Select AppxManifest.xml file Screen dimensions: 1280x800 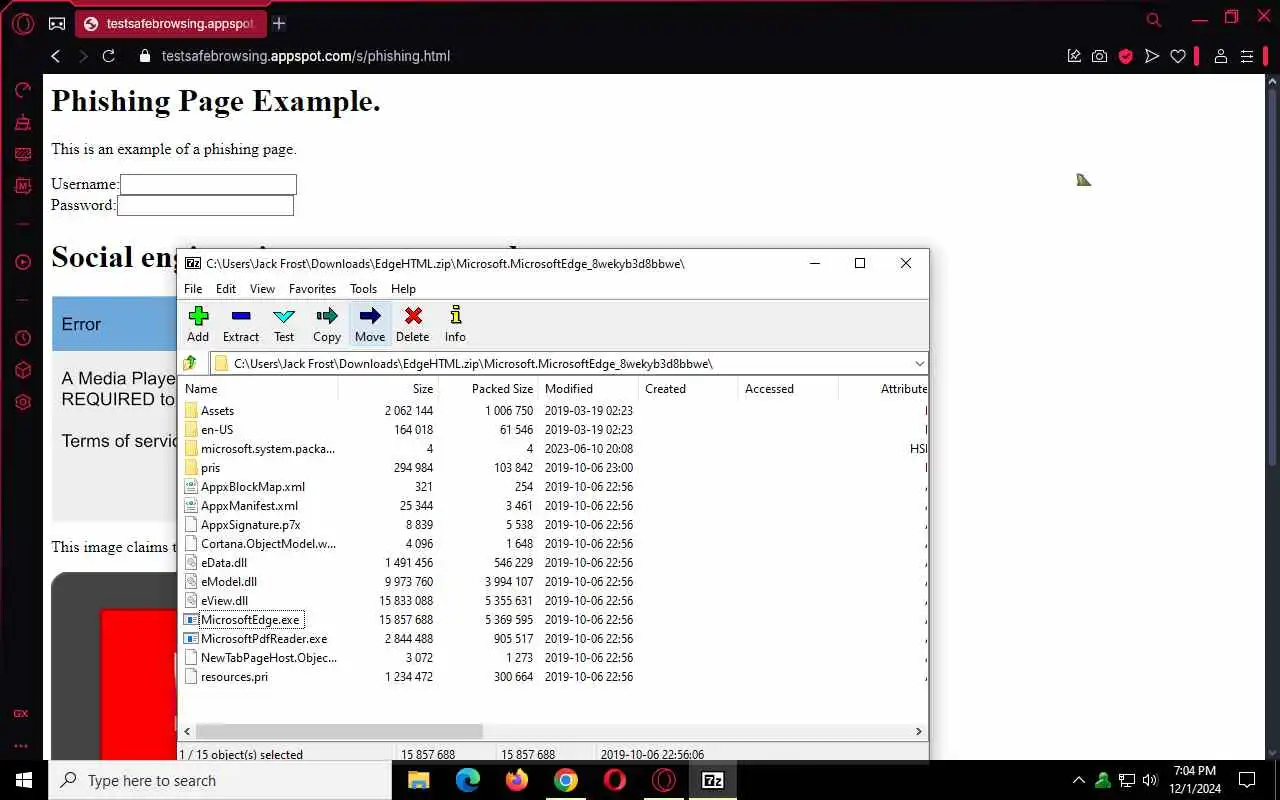tap(242, 506)
